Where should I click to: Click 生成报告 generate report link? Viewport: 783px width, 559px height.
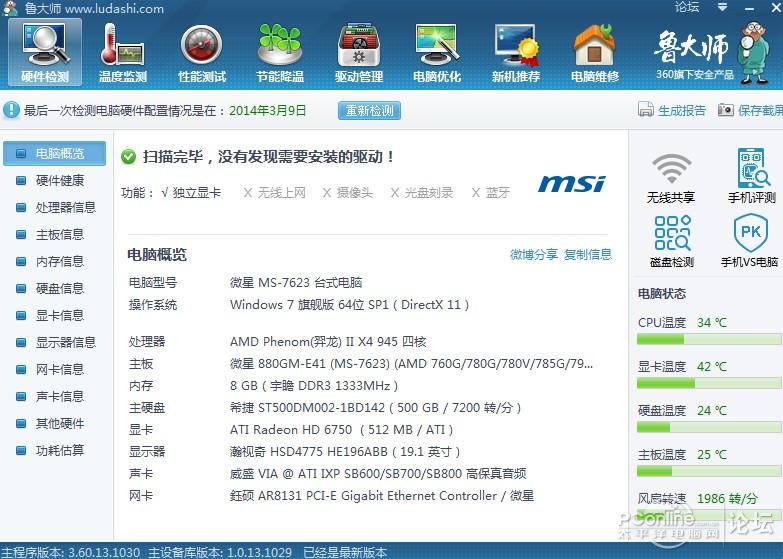[x=682, y=110]
